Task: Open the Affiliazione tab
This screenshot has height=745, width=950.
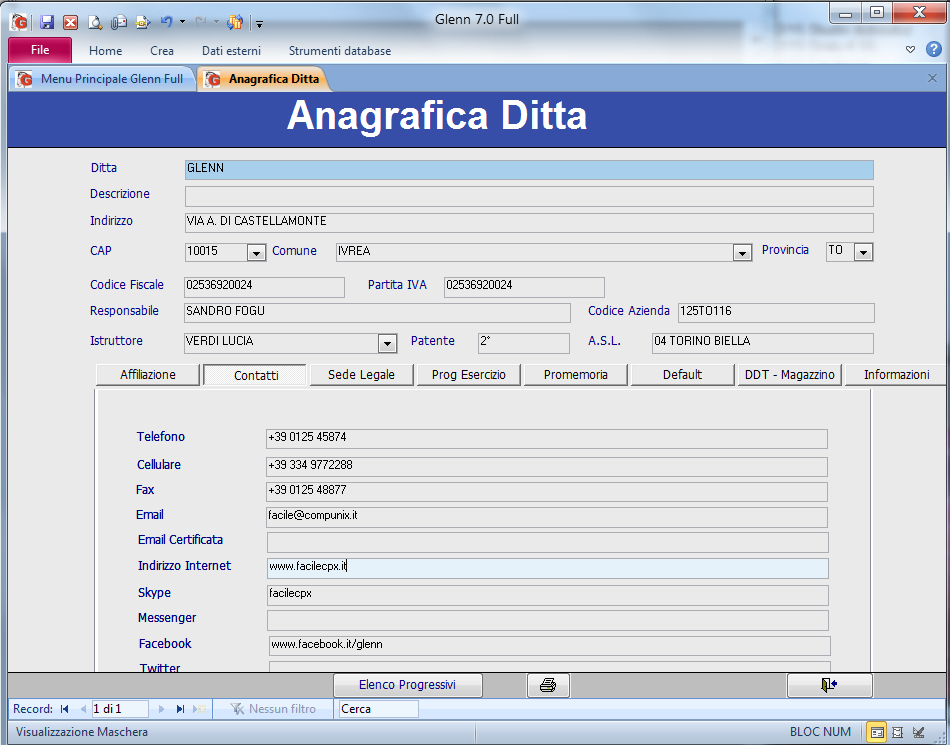Action: 148,375
